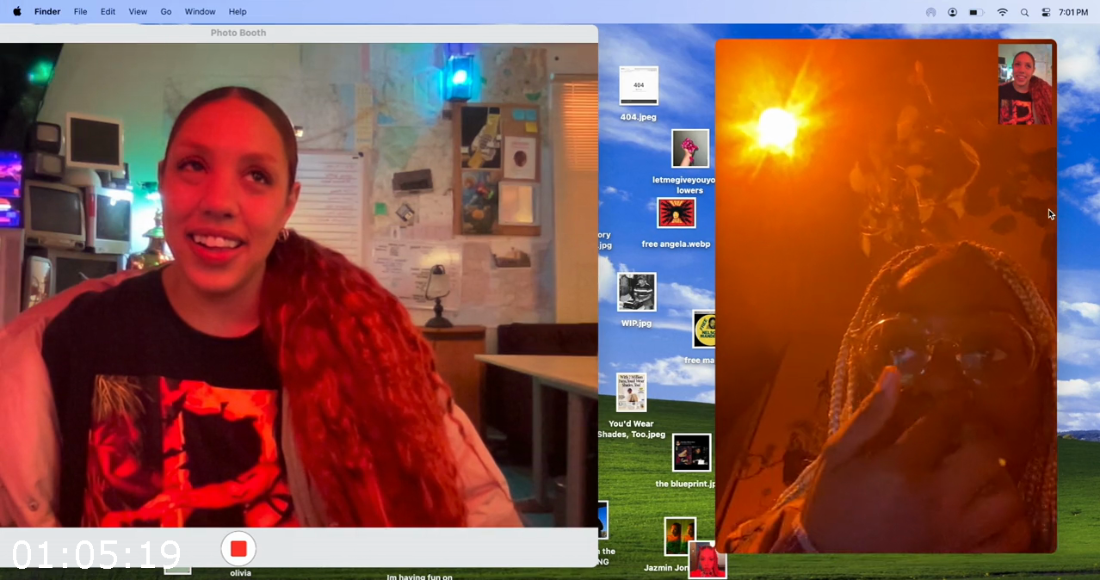Click the olivia label below the record button
Screen dimensions: 1100x580
(241, 573)
